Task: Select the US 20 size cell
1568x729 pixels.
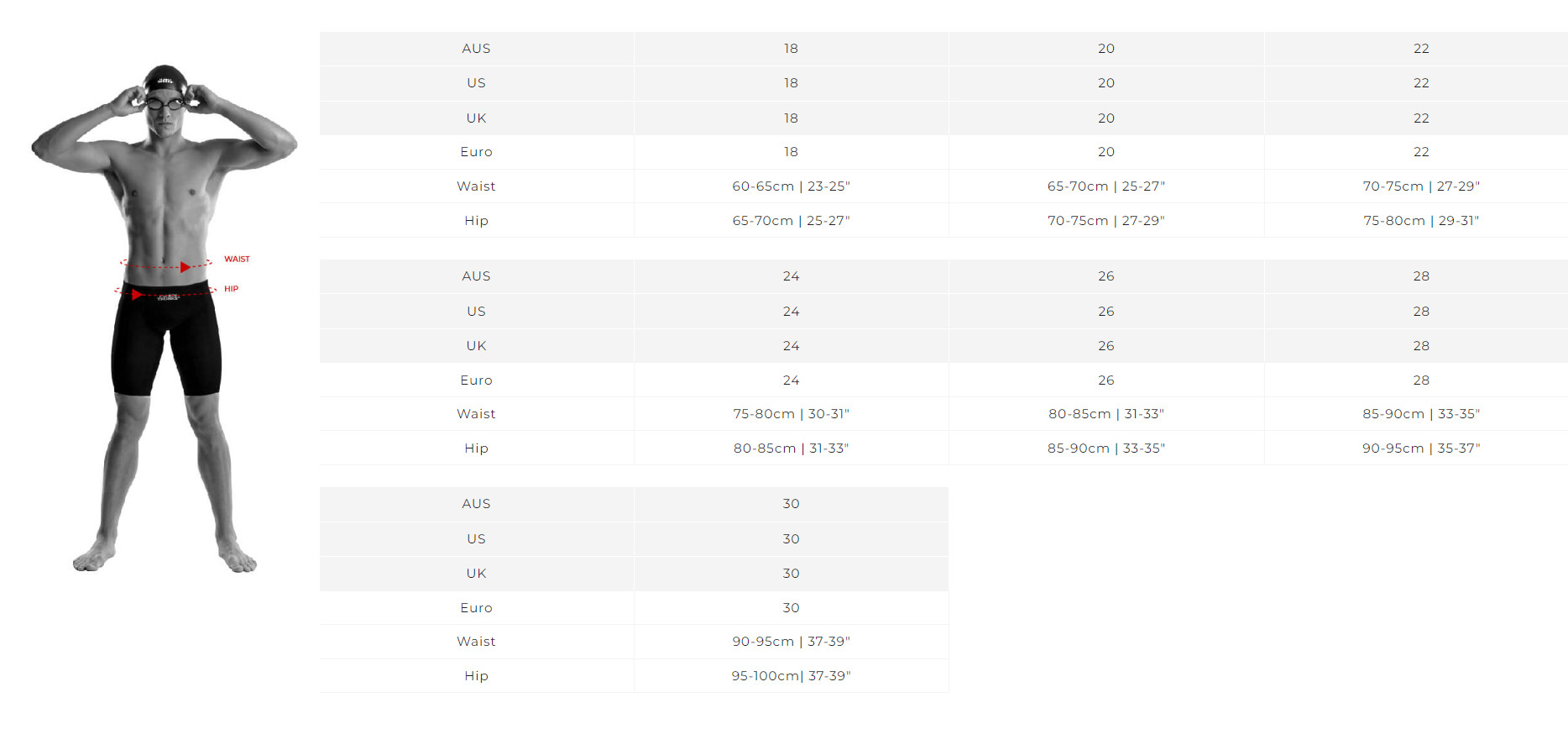Action: [1106, 83]
